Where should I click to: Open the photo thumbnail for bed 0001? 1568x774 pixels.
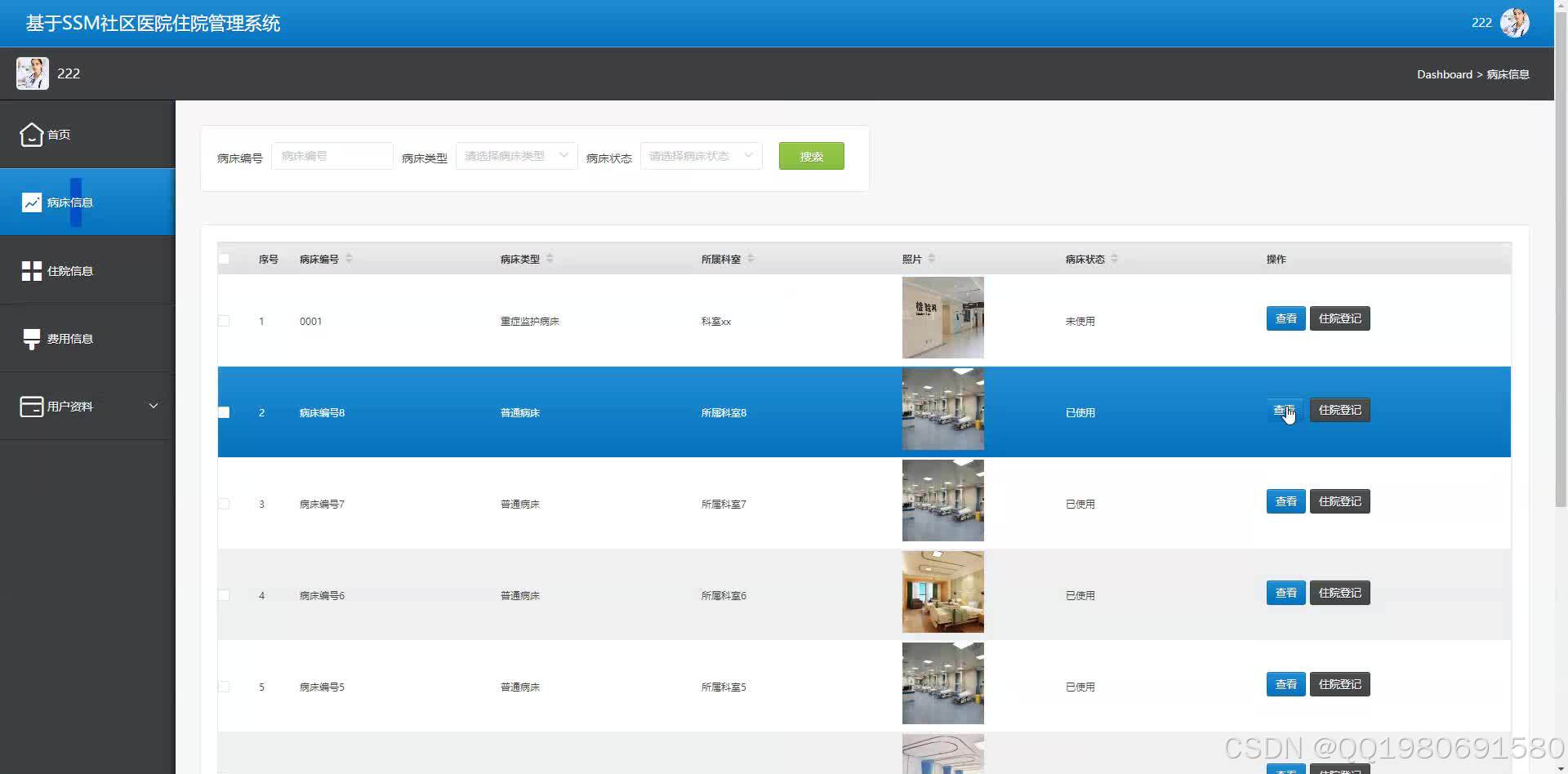942,318
